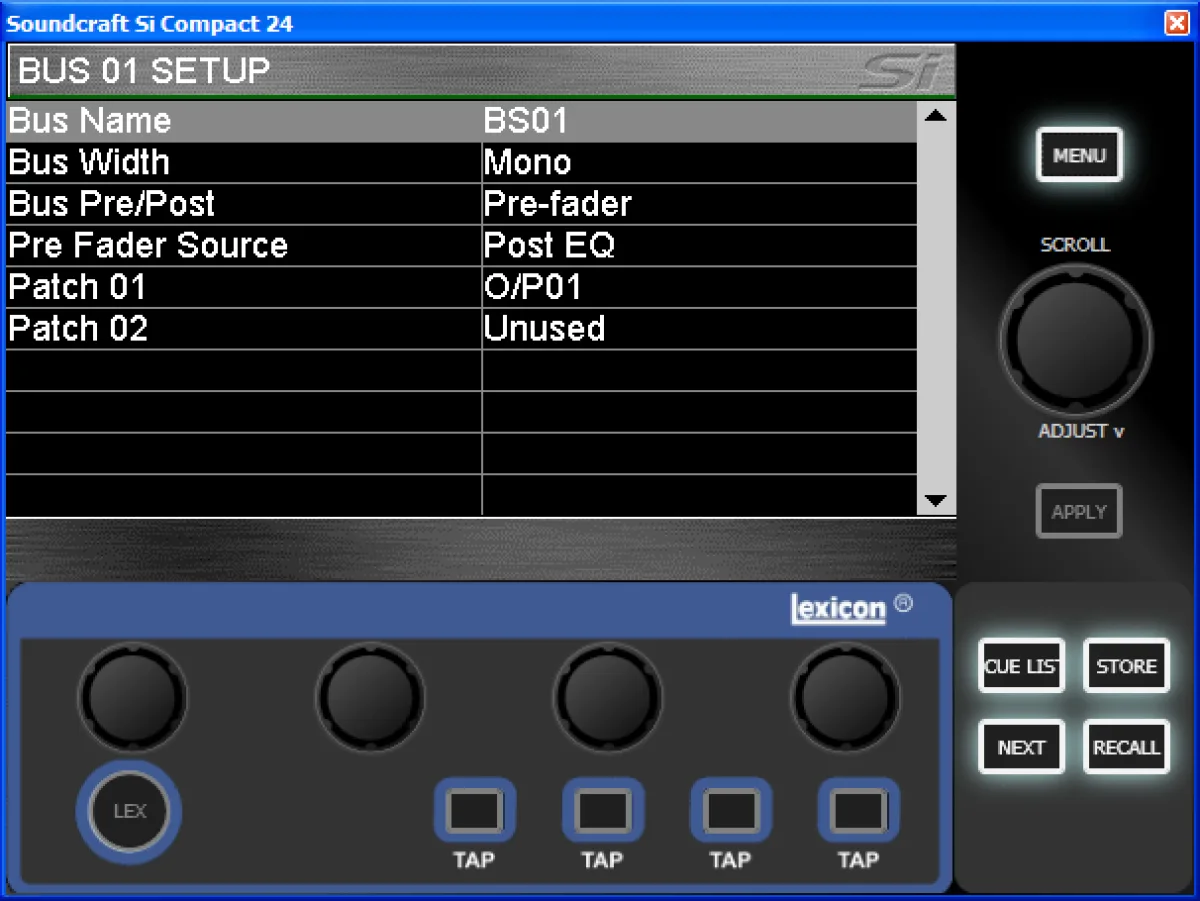Click the APPLY button

pyautogui.click(x=1079, y=511)
